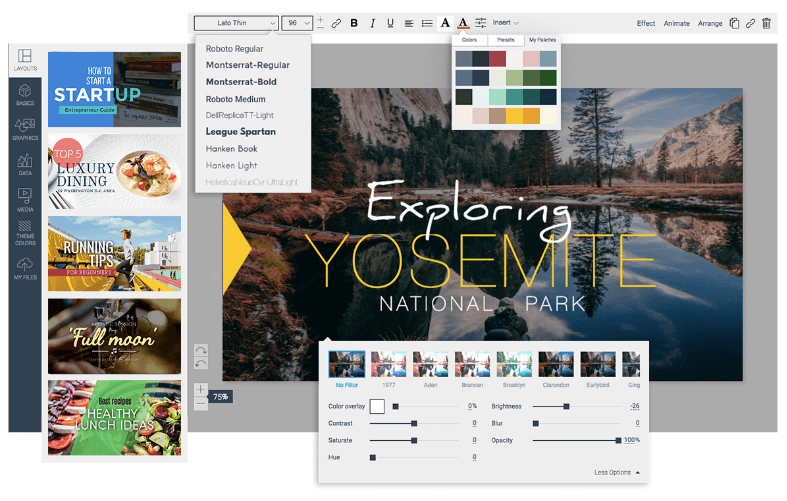Select the Clarendon filter preset

tap(556, 367)
